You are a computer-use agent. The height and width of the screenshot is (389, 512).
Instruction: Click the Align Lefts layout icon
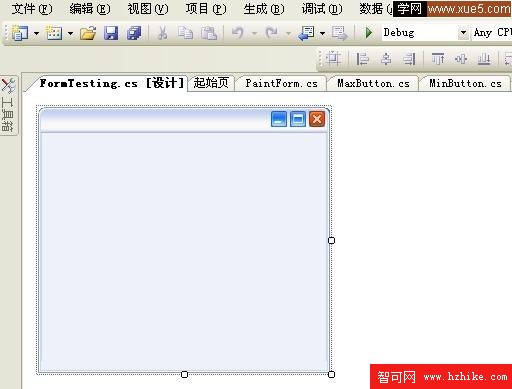(x=362, y=59)
